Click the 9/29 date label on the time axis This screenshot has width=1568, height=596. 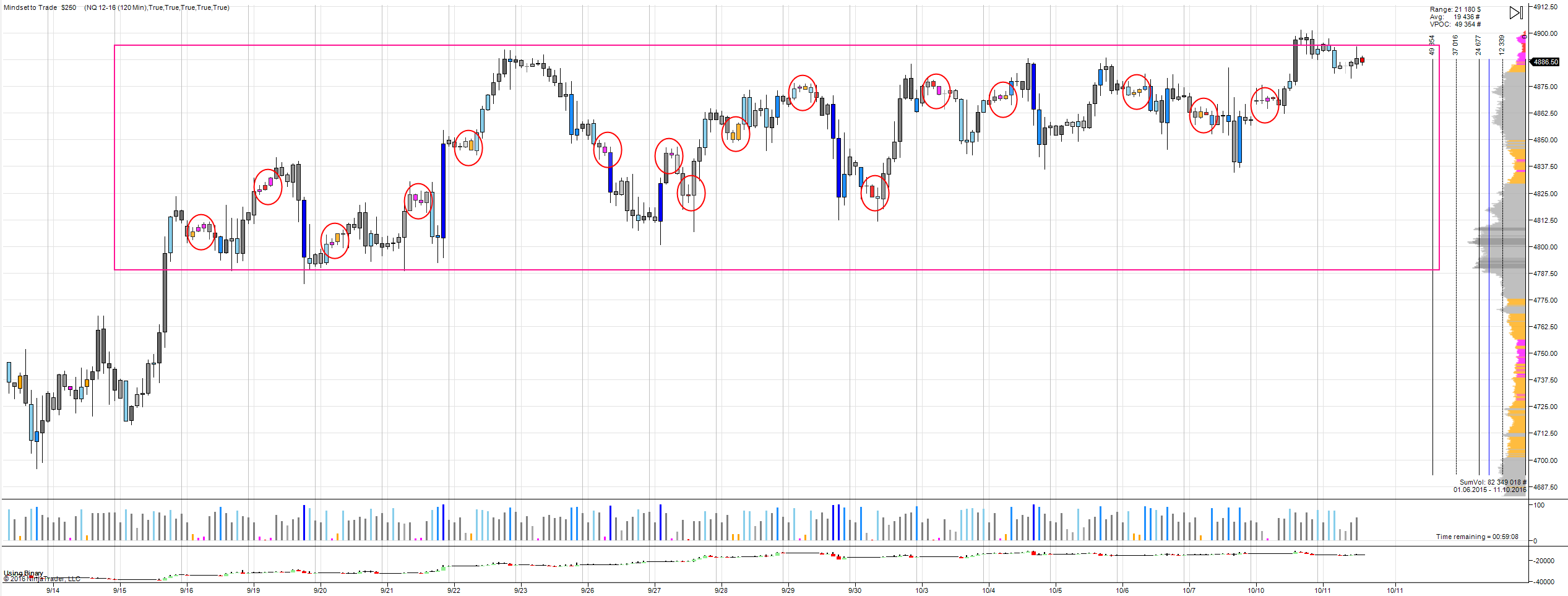click(x=788, y=590)
